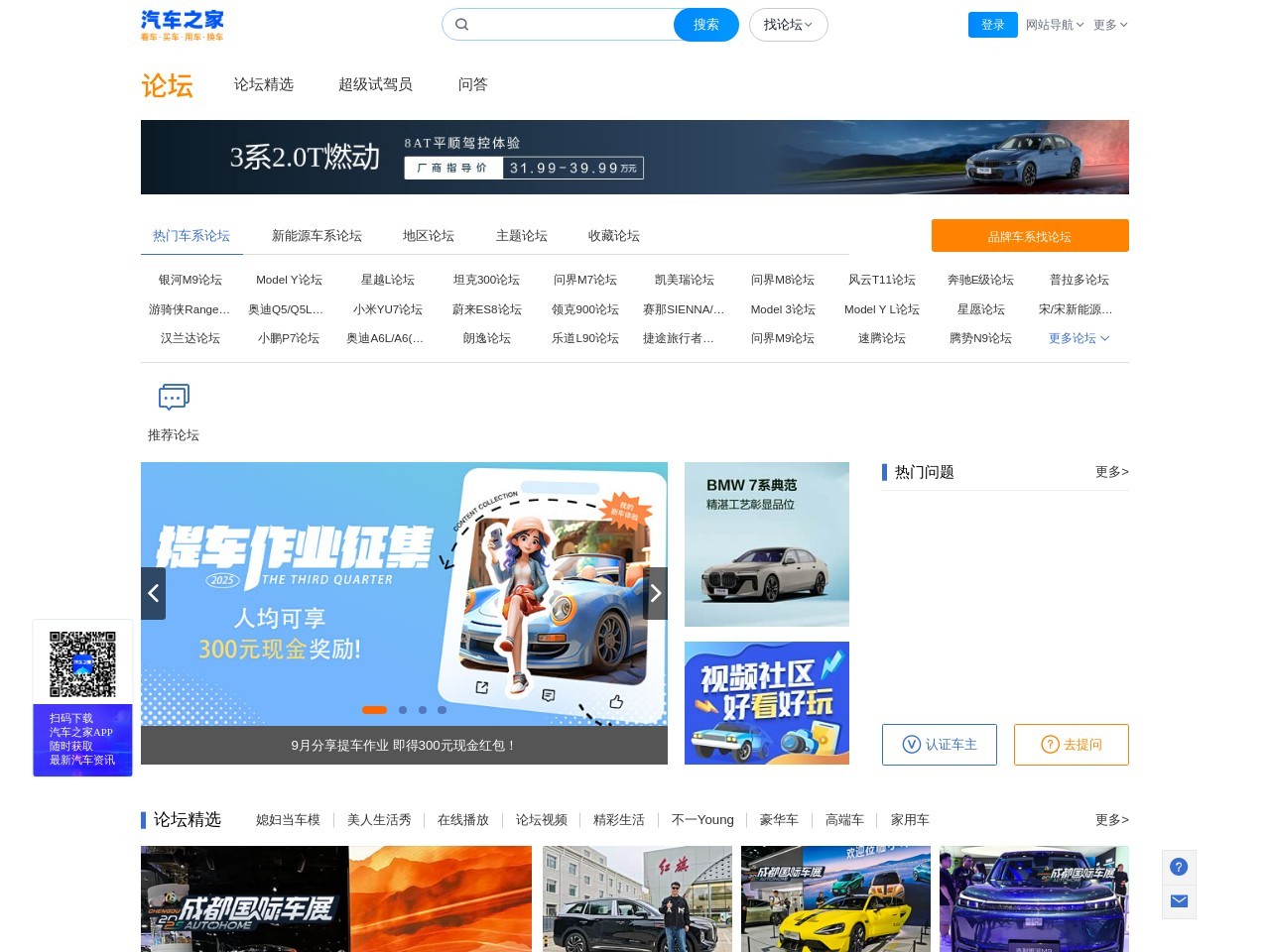The width and height of the screenshot is (1270, 952).
Task: Click the Autohome (汽车之家) logo
Action: click(x=183, y=25)
